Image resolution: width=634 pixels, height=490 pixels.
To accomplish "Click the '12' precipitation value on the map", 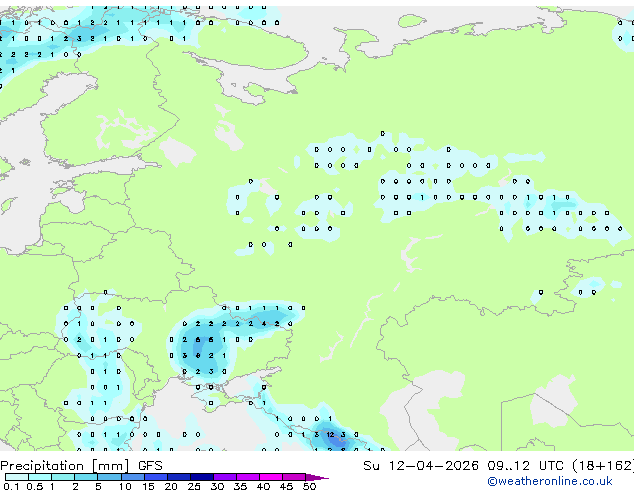I will click(330, 435).
